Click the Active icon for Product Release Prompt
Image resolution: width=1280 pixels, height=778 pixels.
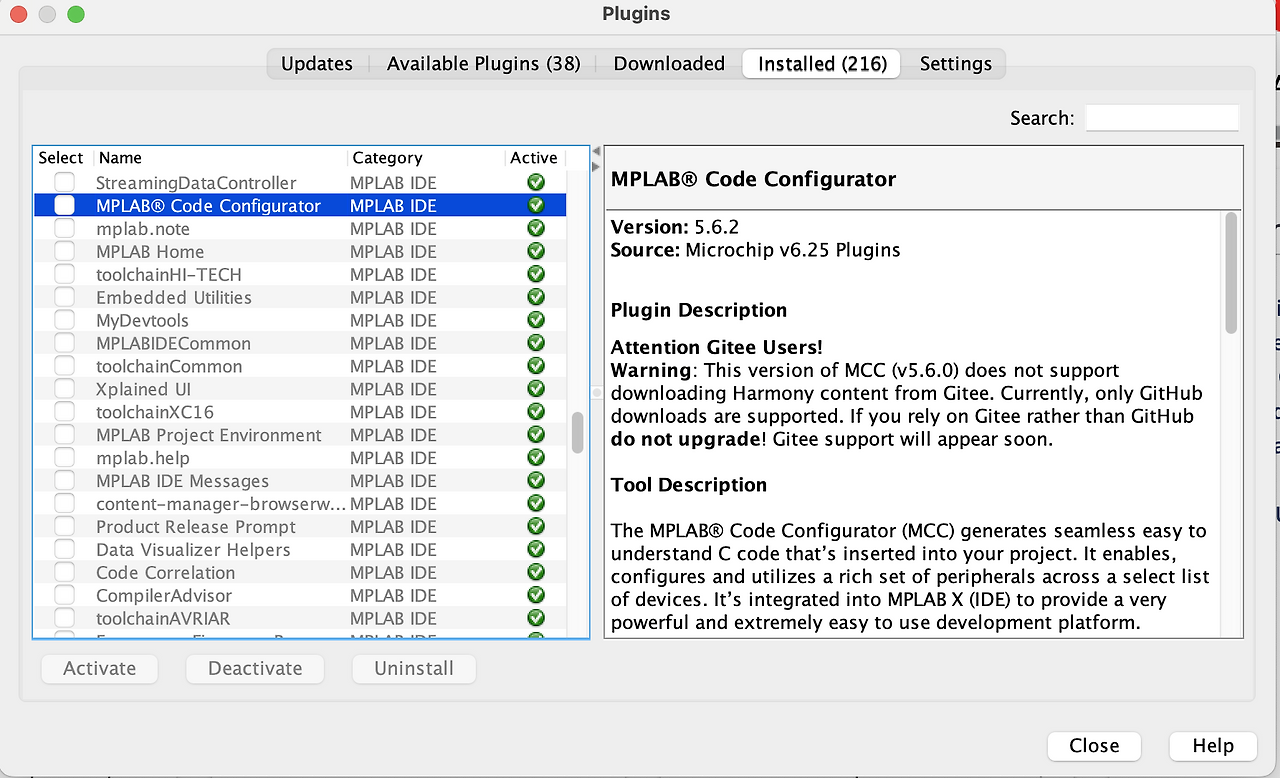536,527
